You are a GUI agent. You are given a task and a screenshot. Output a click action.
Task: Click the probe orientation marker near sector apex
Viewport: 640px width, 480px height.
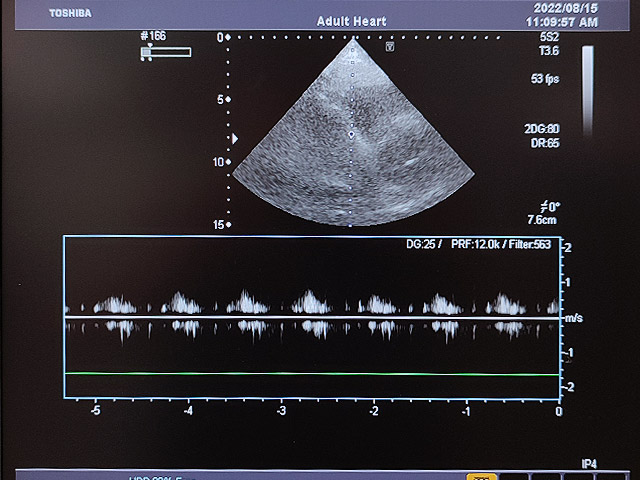[390, 45]
